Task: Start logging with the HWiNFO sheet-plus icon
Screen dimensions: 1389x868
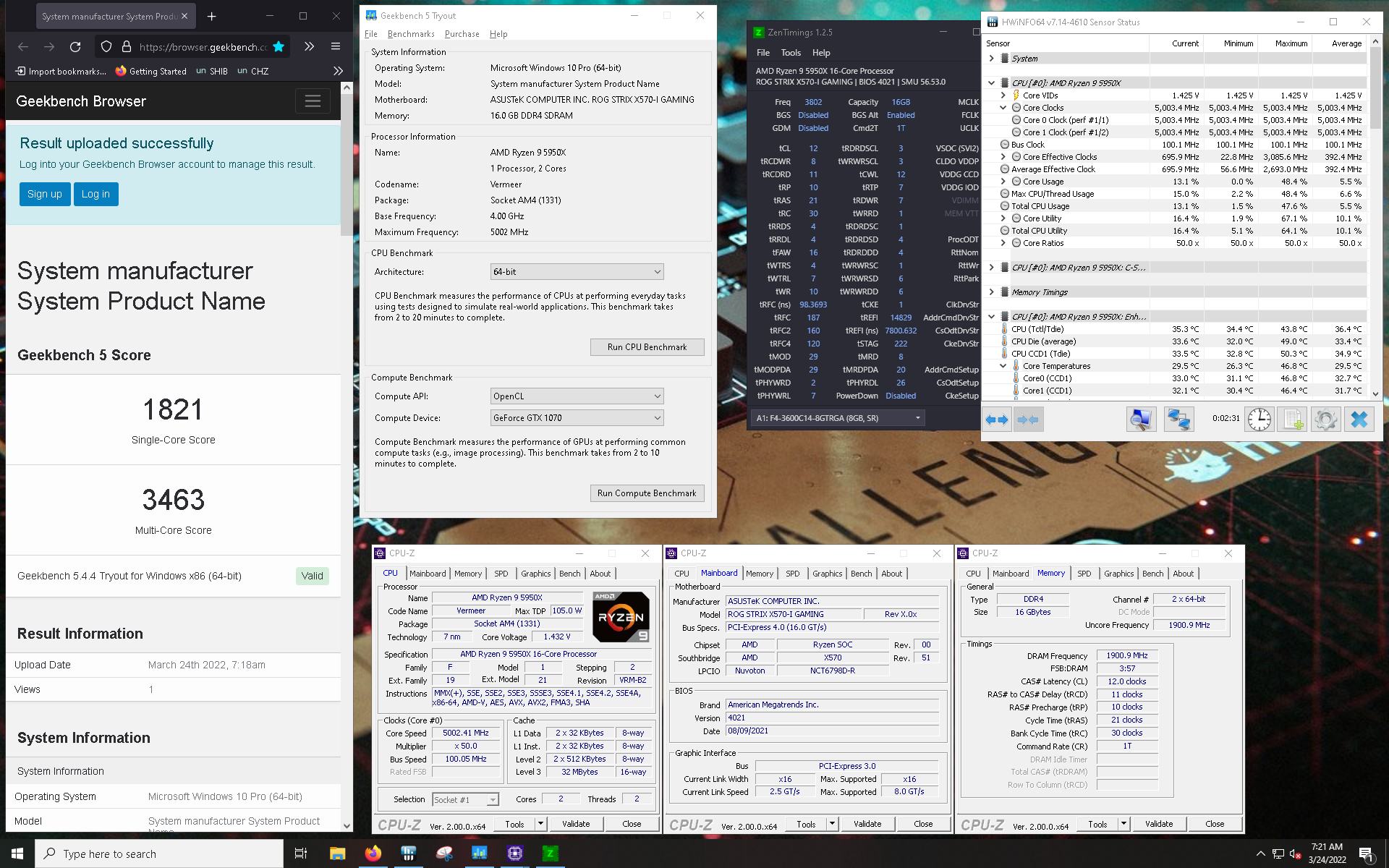Action: pyautogui.click(x=1293, y=420)
